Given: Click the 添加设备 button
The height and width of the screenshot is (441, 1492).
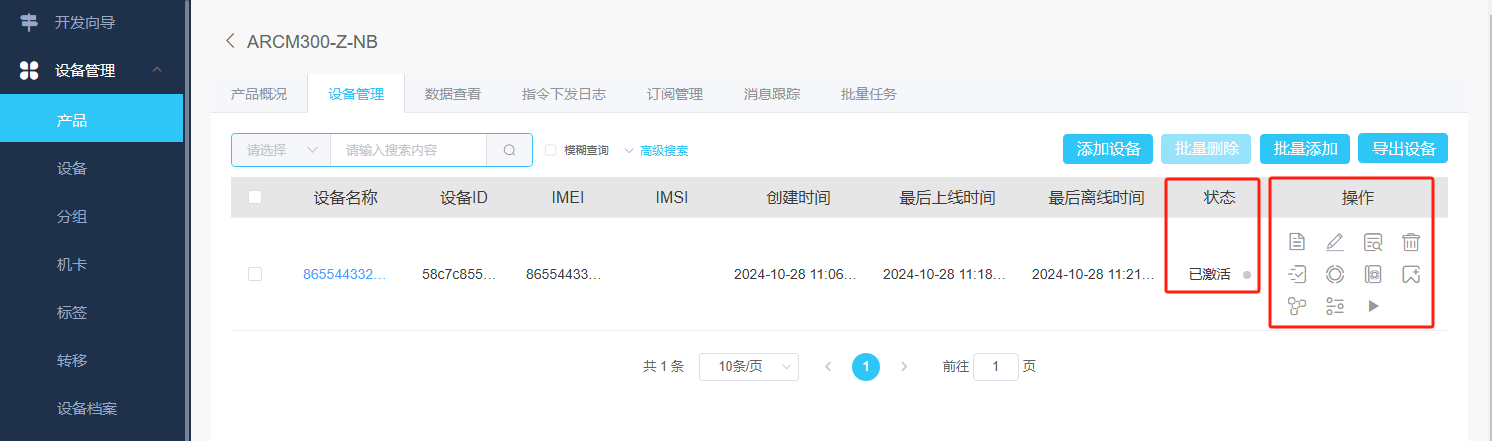Looking at the screenshot, I should [x=1108, y=149].
